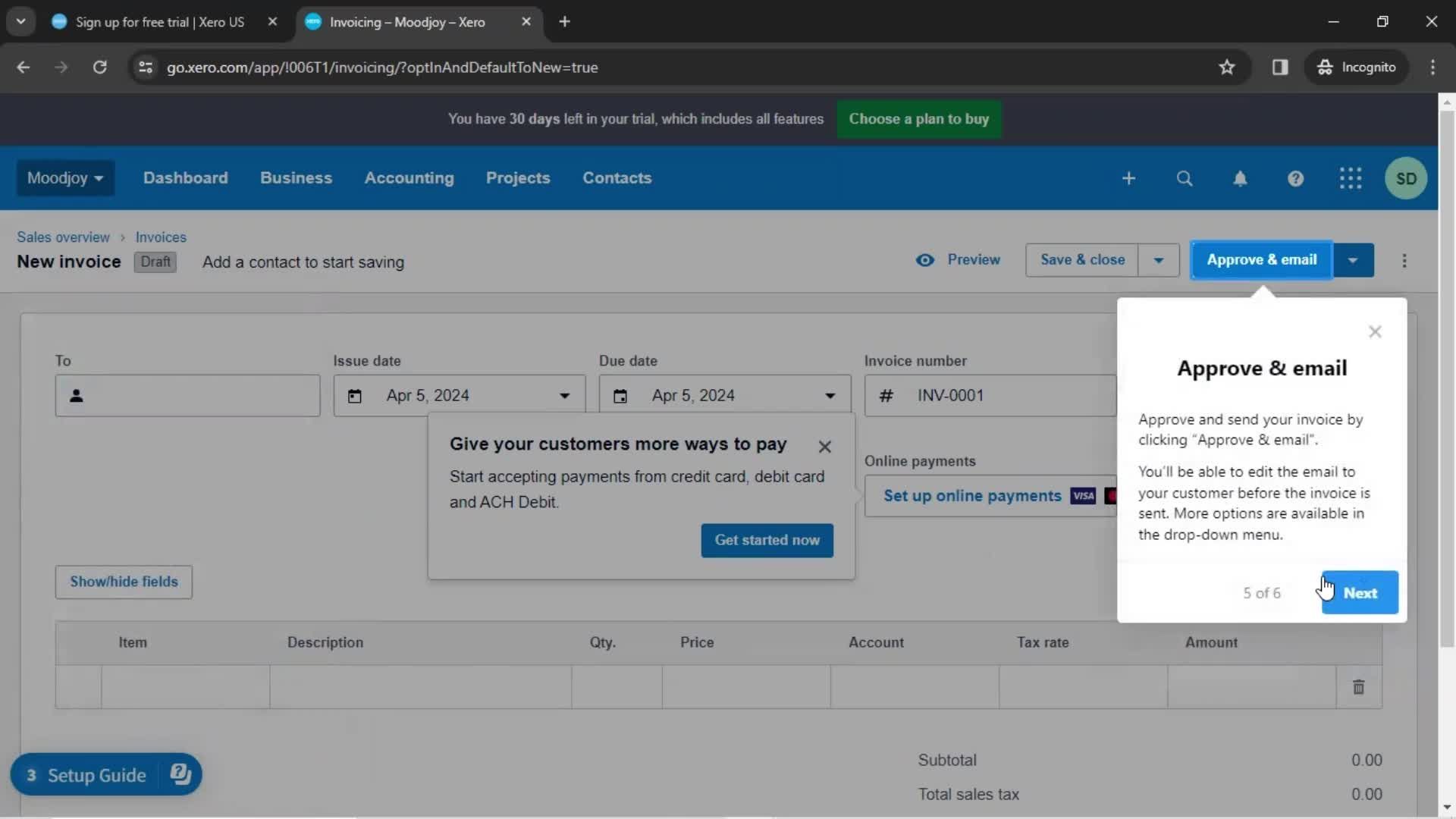Click the '5 of 6' tour step text
This screenshot has height=819, width=1456.
click(x=1261, y=593)
